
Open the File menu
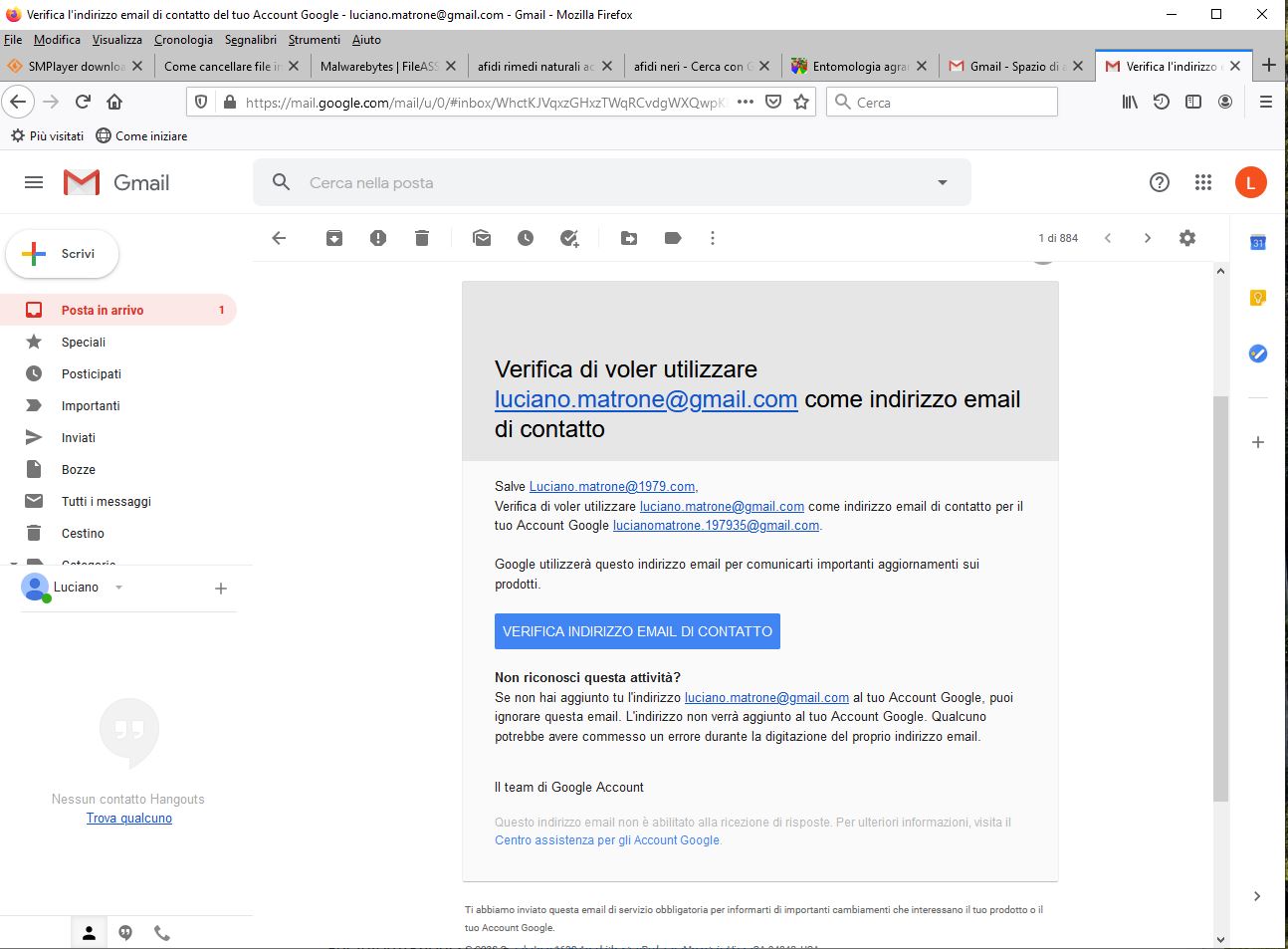click(13, 40)
